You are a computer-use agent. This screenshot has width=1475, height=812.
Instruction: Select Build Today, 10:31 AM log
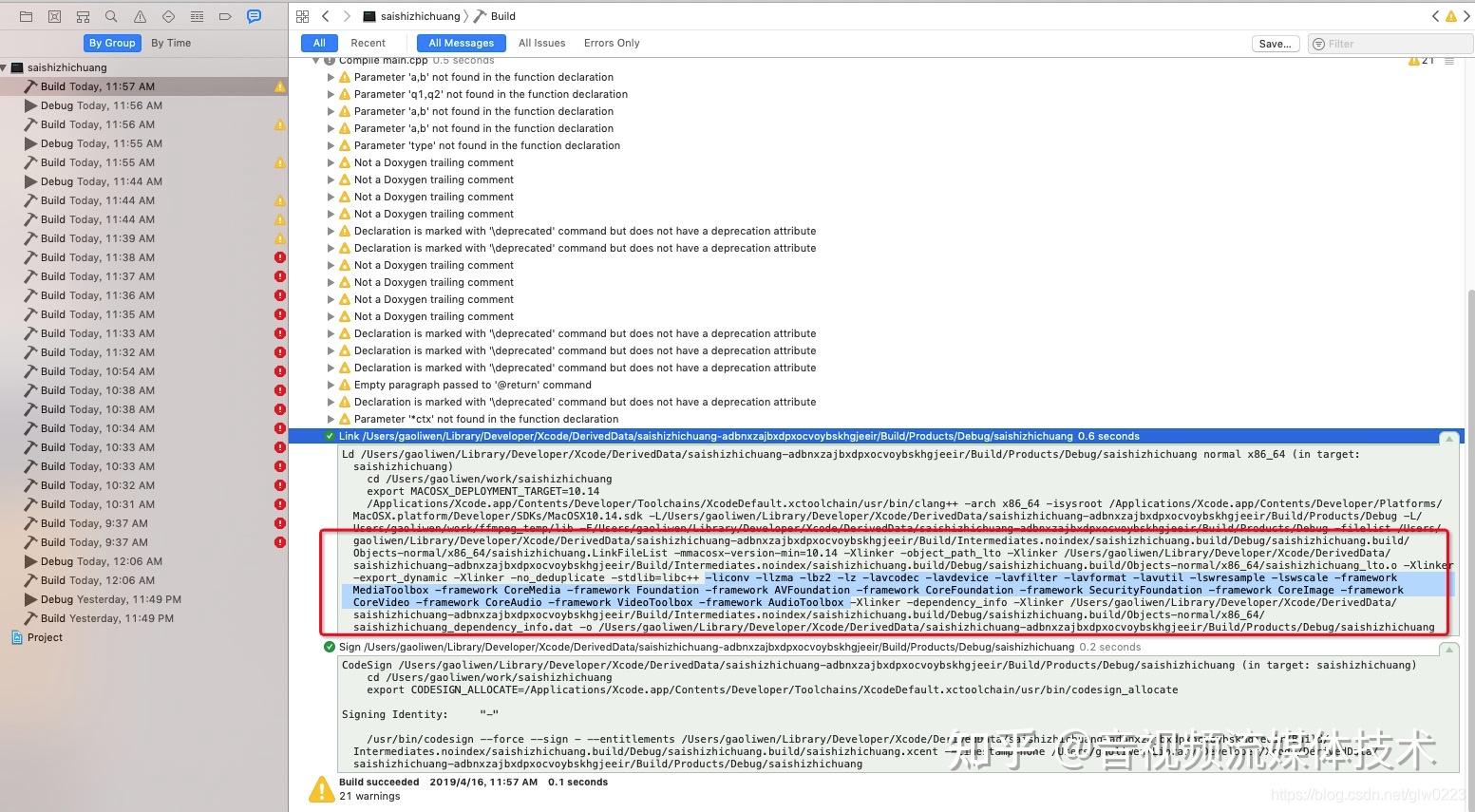pos(144,504)
